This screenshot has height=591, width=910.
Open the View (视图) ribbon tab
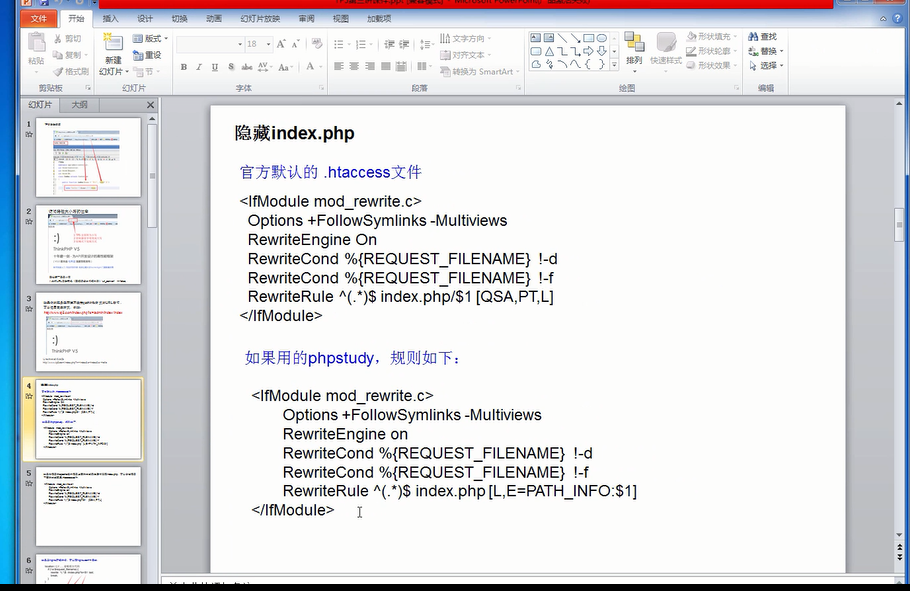tap(340, 16)
